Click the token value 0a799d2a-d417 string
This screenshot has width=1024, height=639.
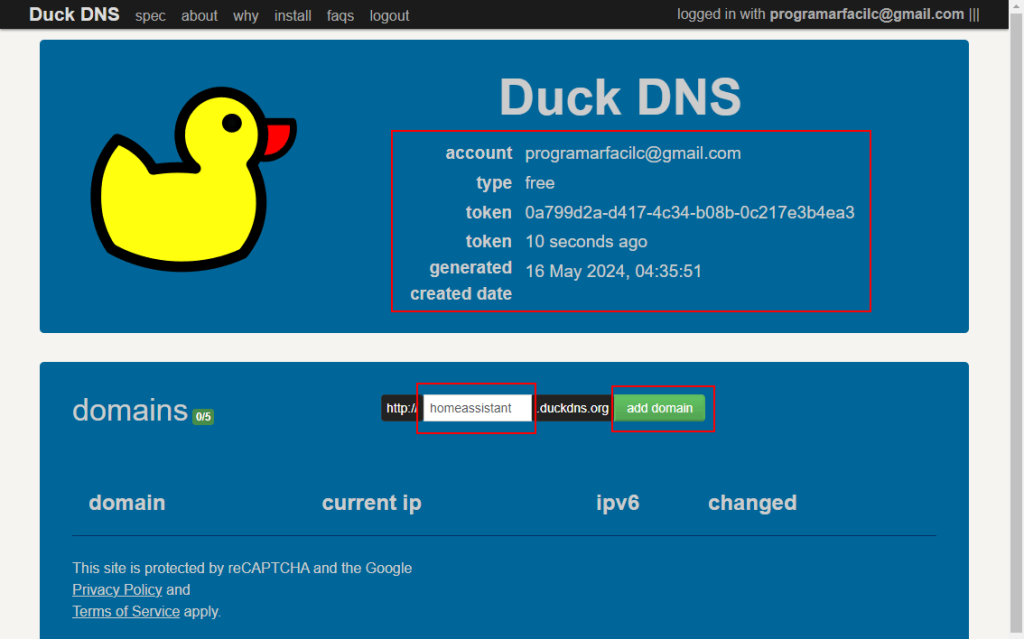pos(689,213)
